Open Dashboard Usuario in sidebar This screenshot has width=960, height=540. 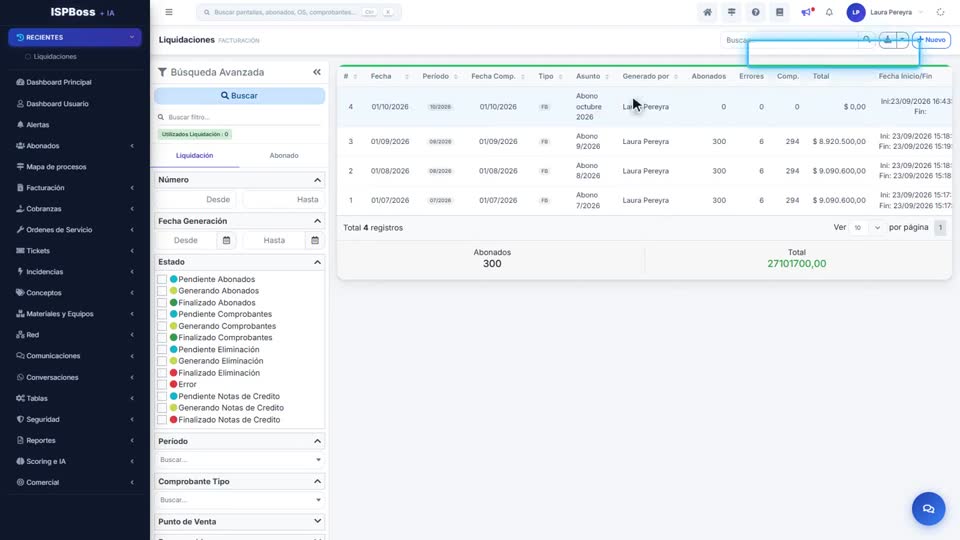click(x=58, y=103)
